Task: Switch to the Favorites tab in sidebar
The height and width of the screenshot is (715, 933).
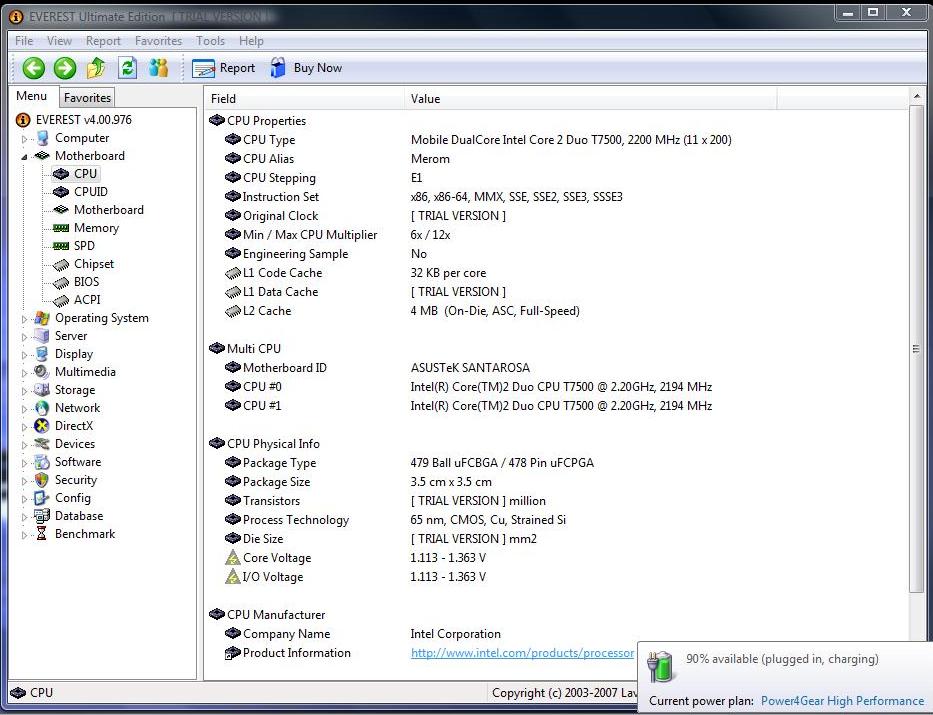Action: tap(87, 98)
